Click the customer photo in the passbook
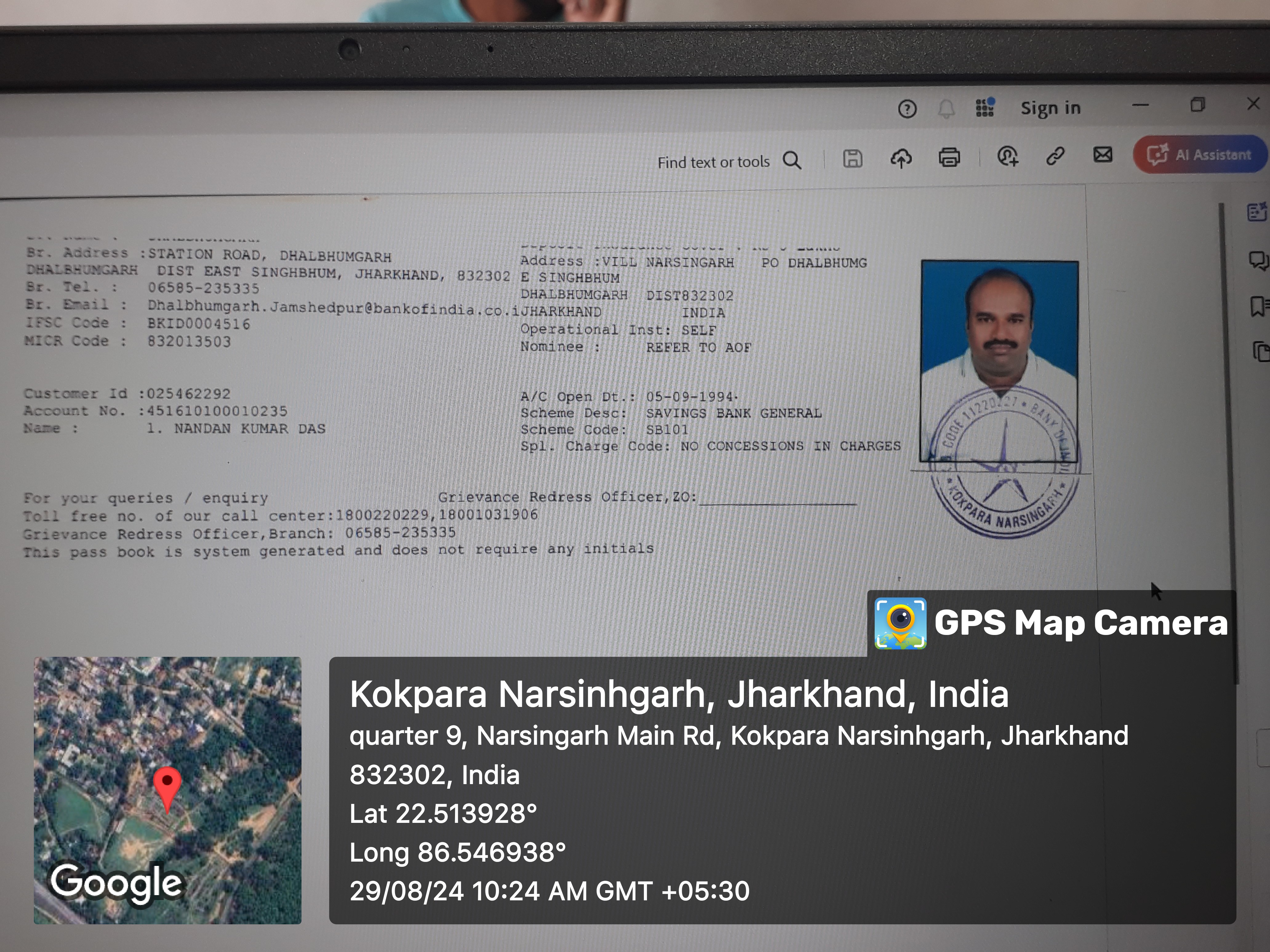 tap(999, 361)
